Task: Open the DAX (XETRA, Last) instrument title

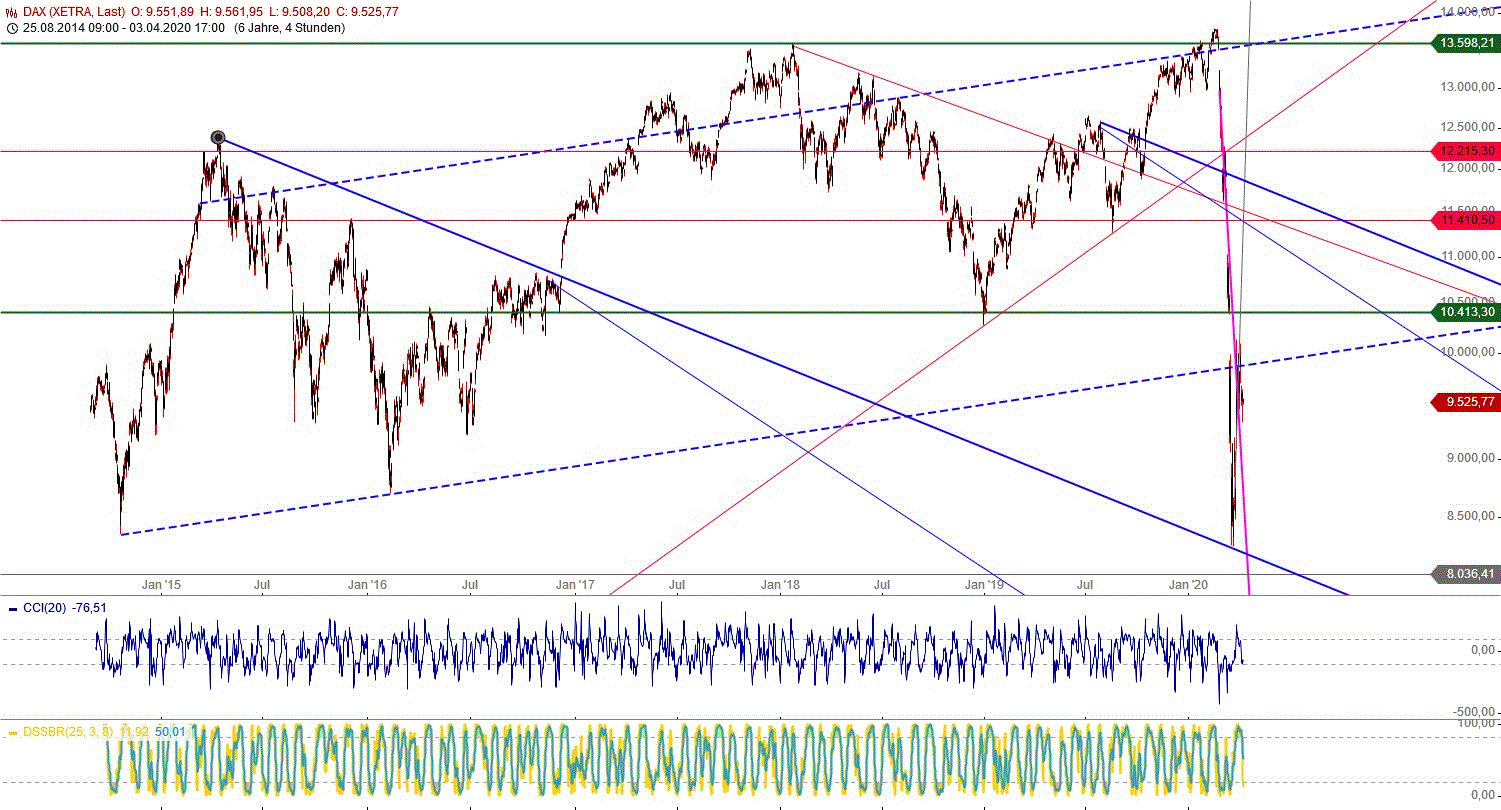Action: 75,11
